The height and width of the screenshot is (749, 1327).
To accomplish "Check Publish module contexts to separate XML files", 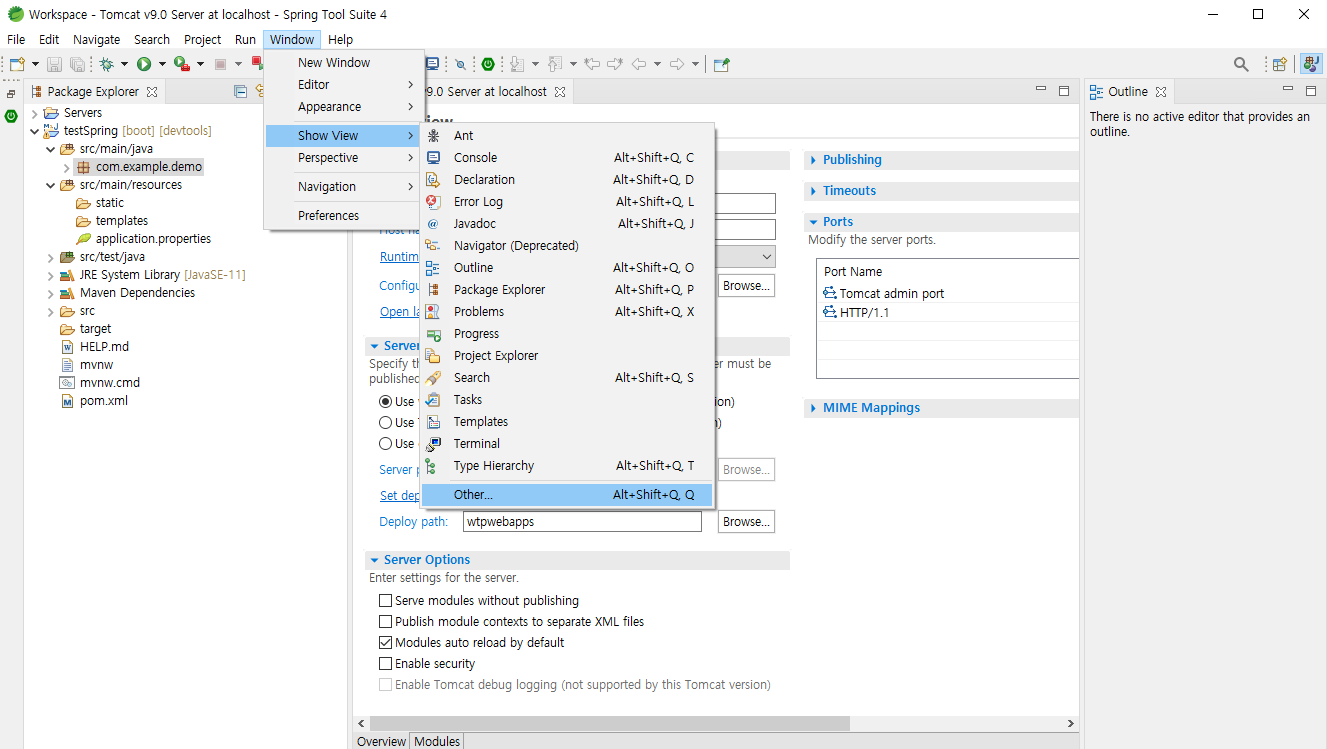I will [385, 621].
